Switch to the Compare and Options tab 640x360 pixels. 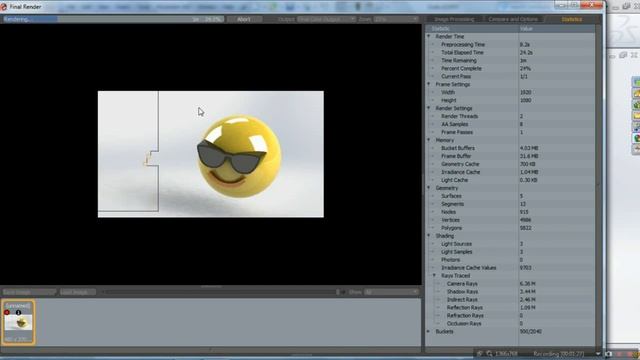tap(513, 19)
